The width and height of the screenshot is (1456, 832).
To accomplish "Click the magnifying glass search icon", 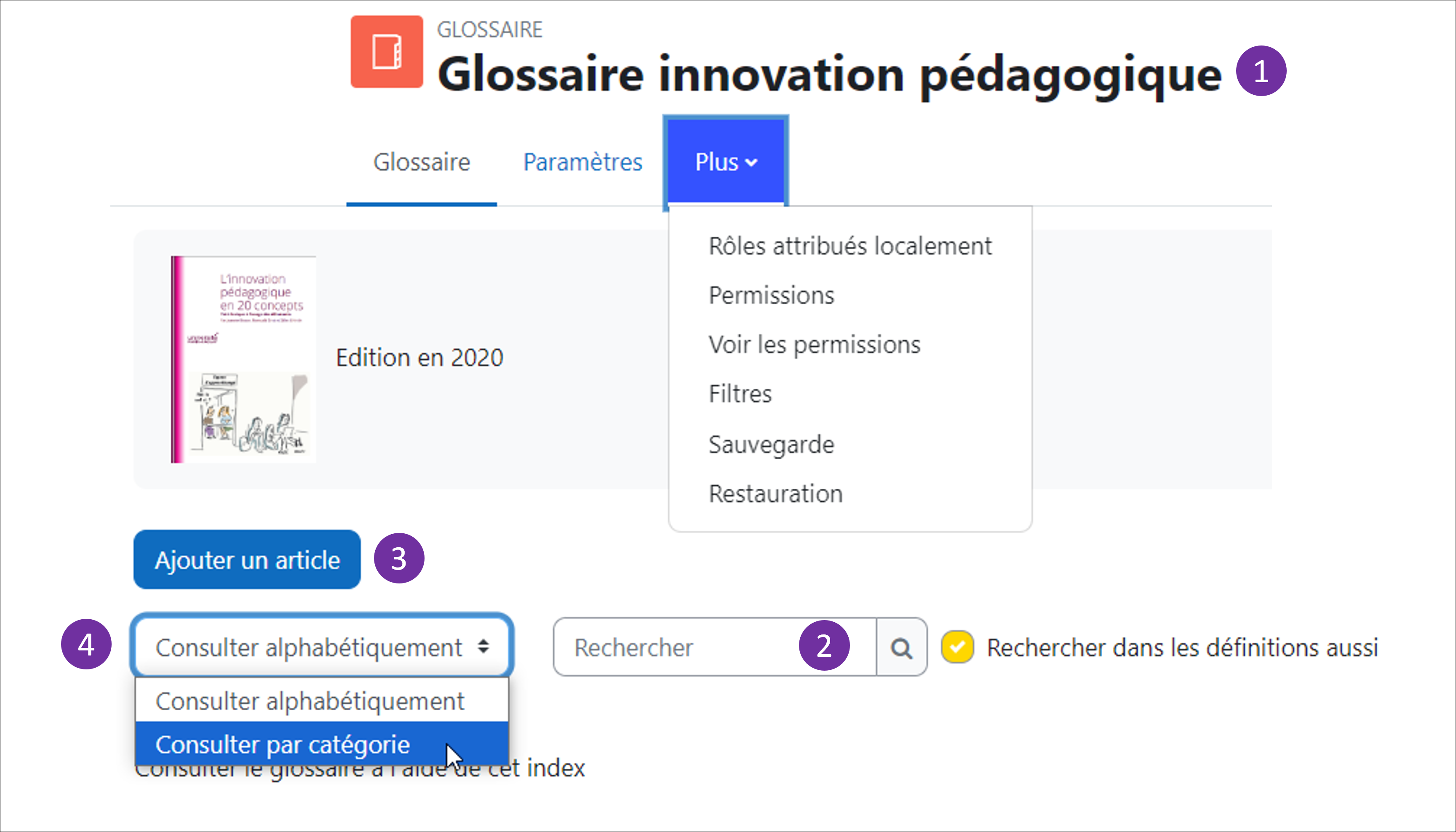I will [901, 647].
